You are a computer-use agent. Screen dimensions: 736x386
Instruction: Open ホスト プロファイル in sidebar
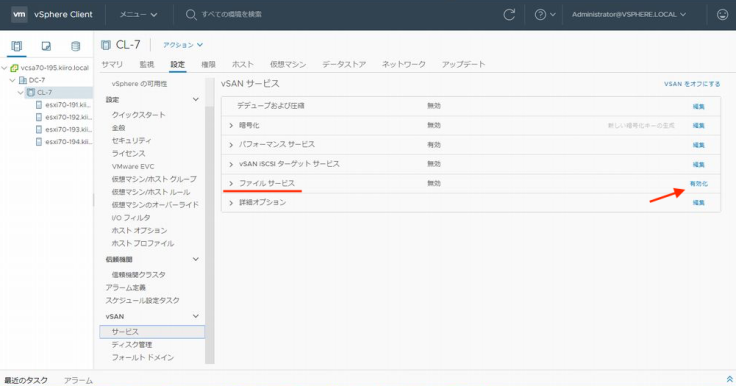143,243
